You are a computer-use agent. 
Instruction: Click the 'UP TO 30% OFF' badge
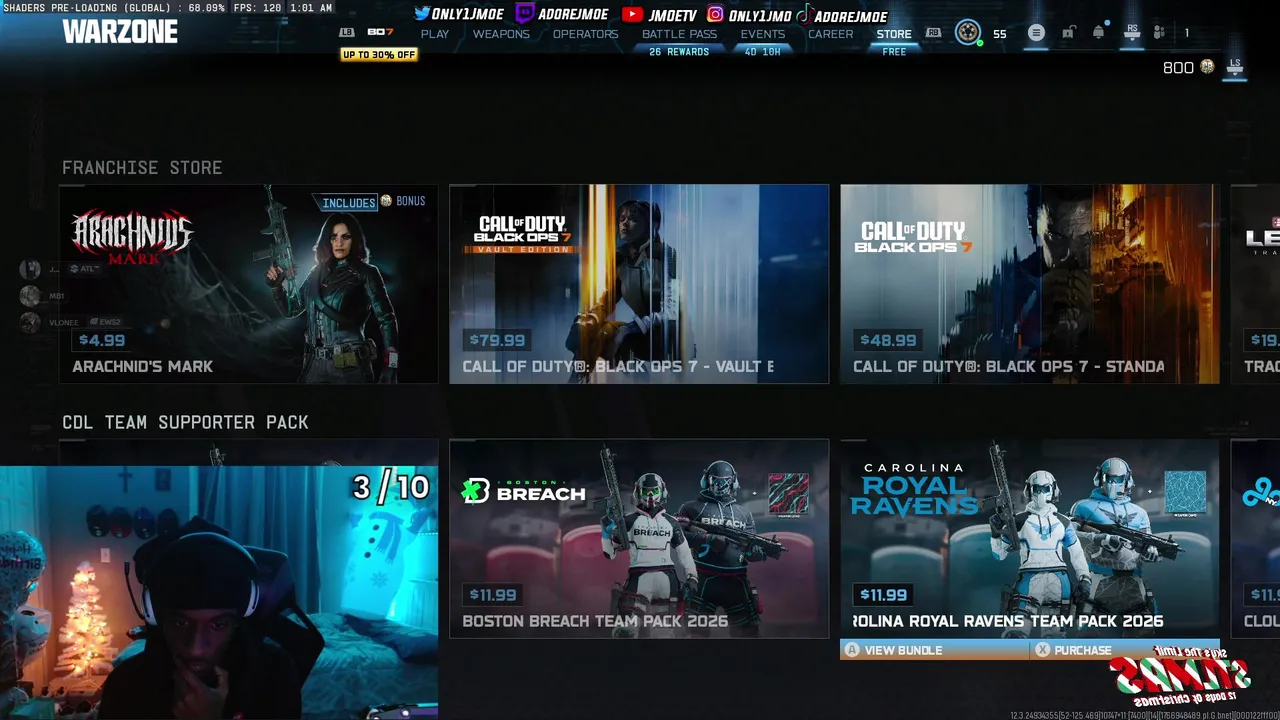379,55
